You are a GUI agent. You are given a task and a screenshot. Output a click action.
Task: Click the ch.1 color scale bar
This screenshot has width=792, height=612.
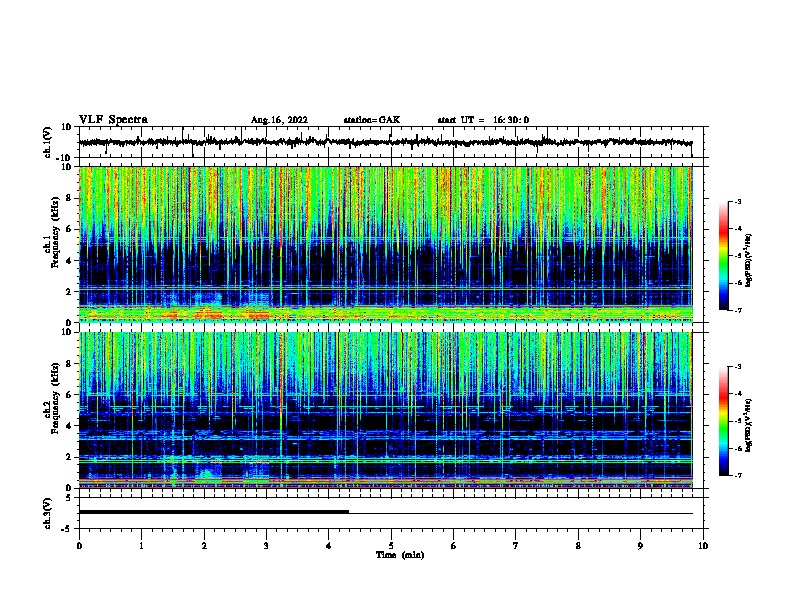(724, 256)
